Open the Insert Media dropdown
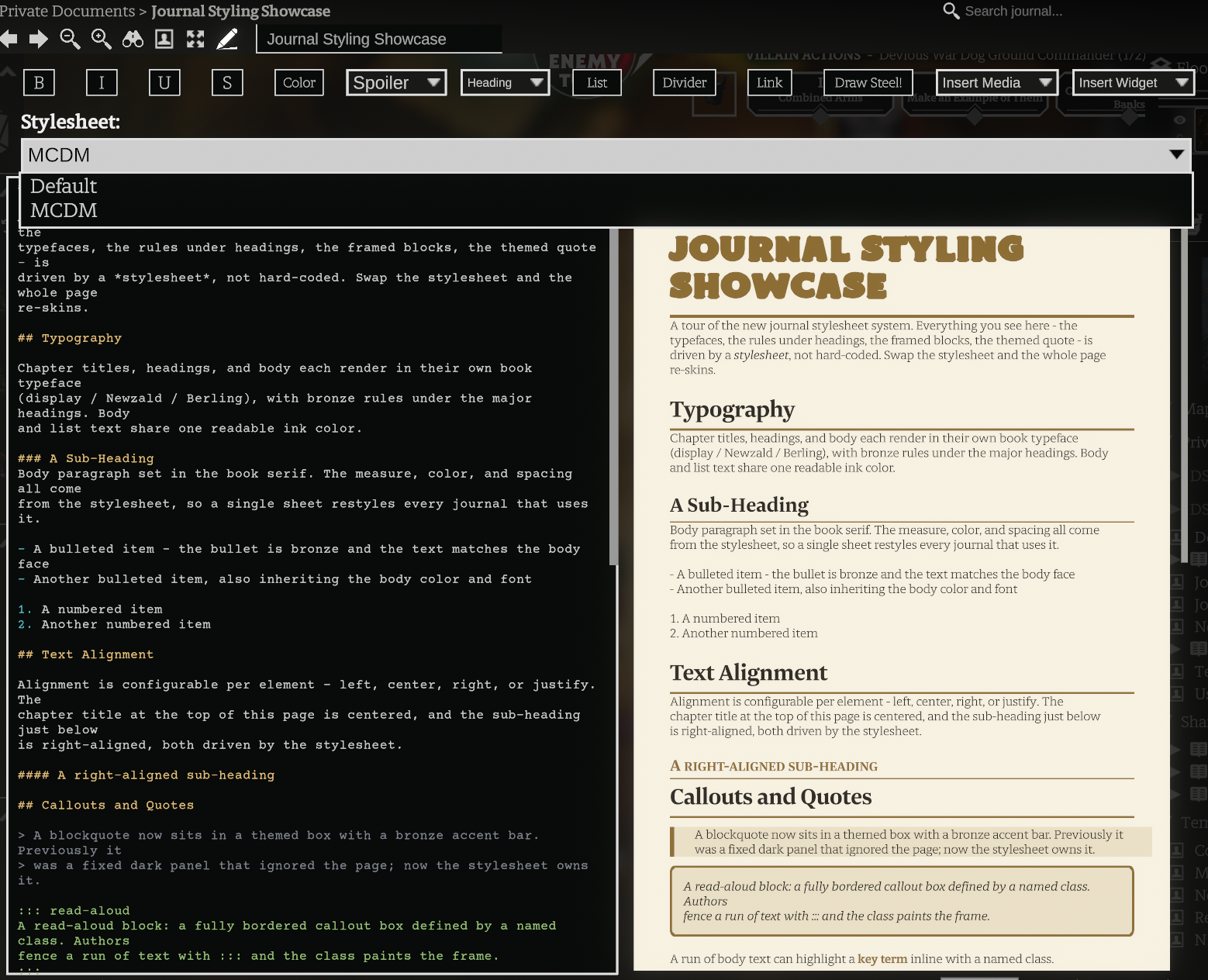1208x980 pixels. tap(997, 83)
